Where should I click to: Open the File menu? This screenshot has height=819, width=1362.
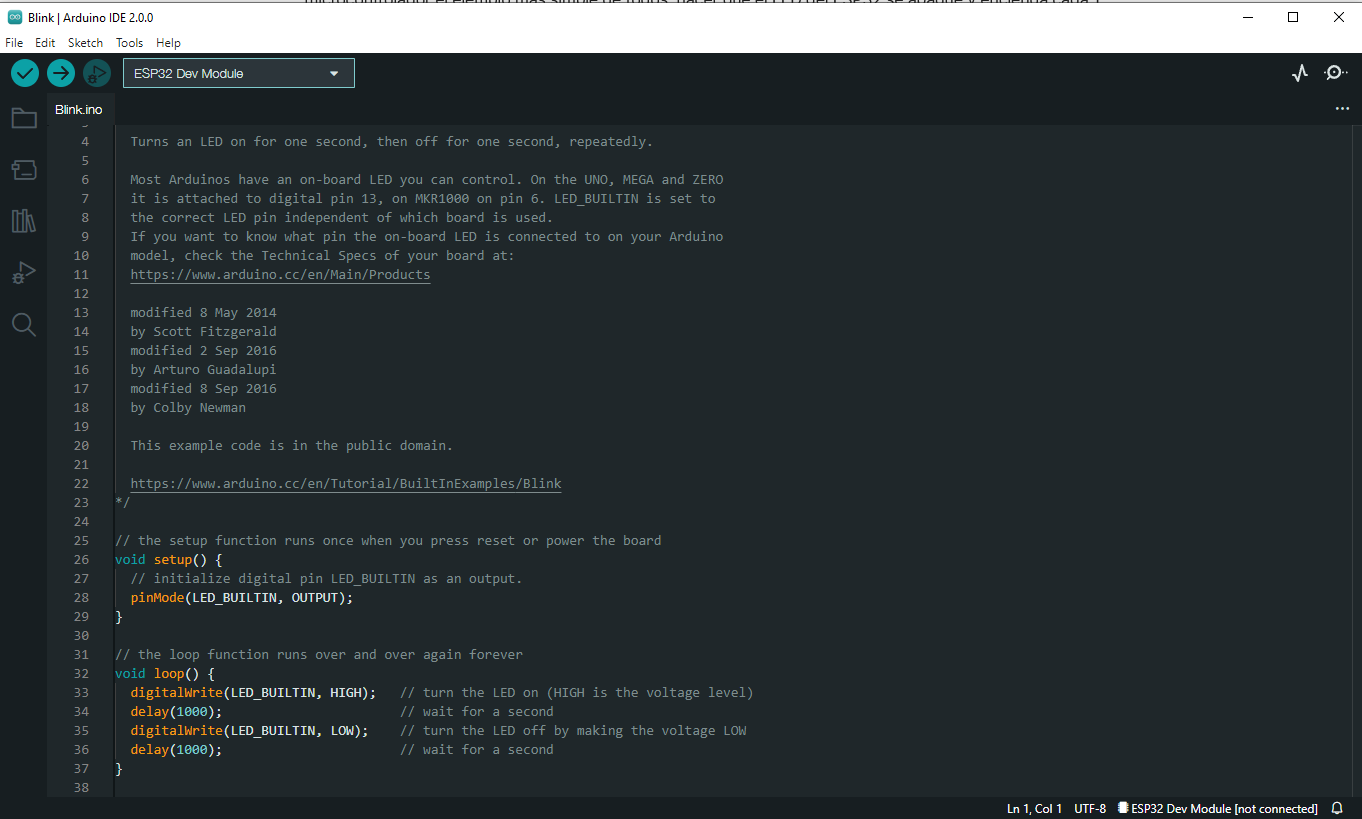point(14,43)
